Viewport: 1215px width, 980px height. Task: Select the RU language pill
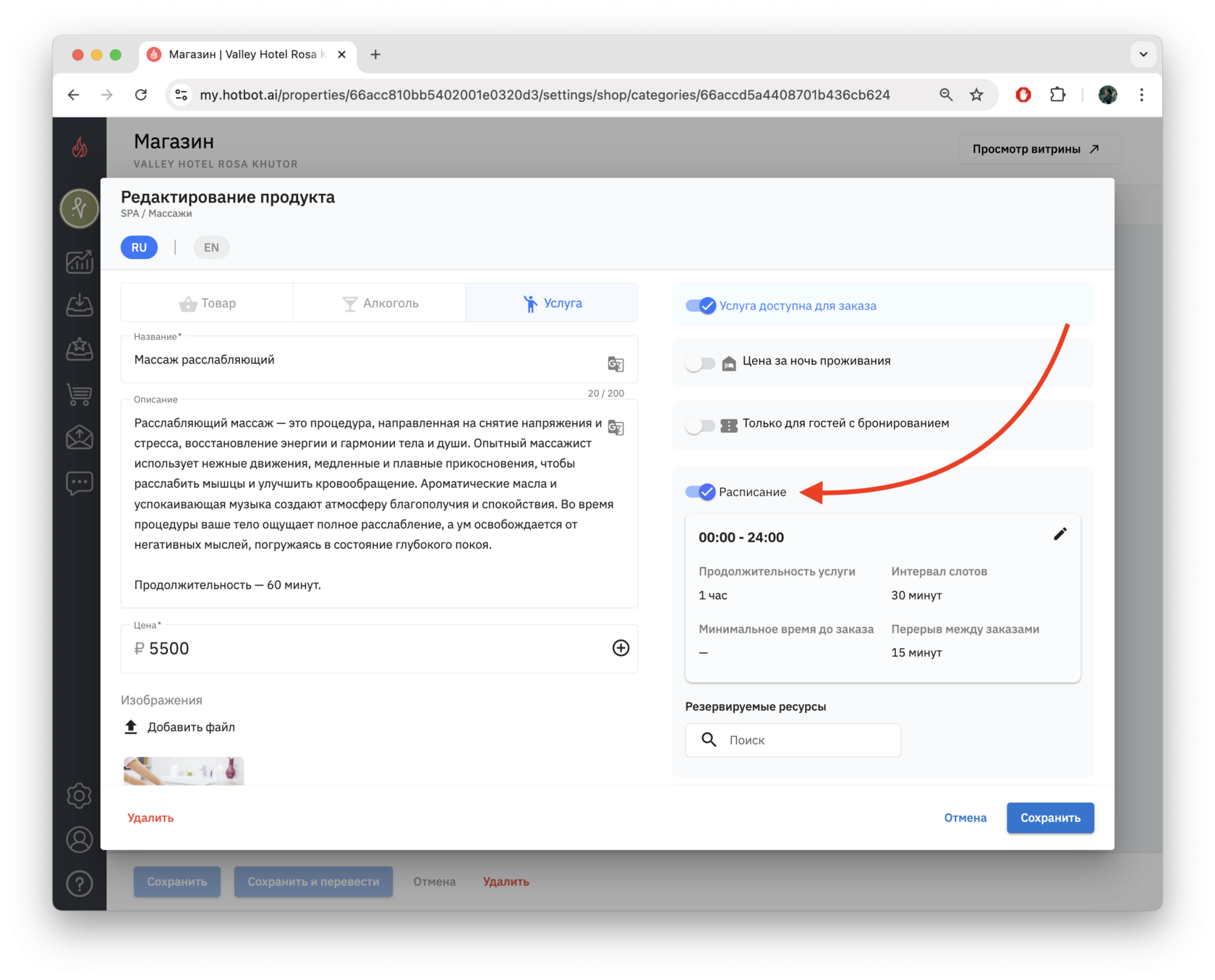coord(139,247)
